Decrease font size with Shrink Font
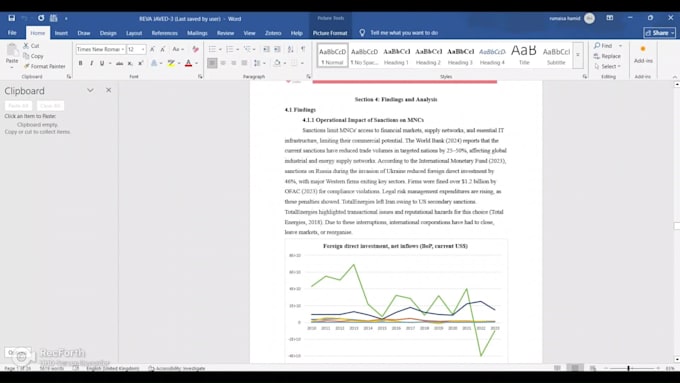 pos(163,49)
